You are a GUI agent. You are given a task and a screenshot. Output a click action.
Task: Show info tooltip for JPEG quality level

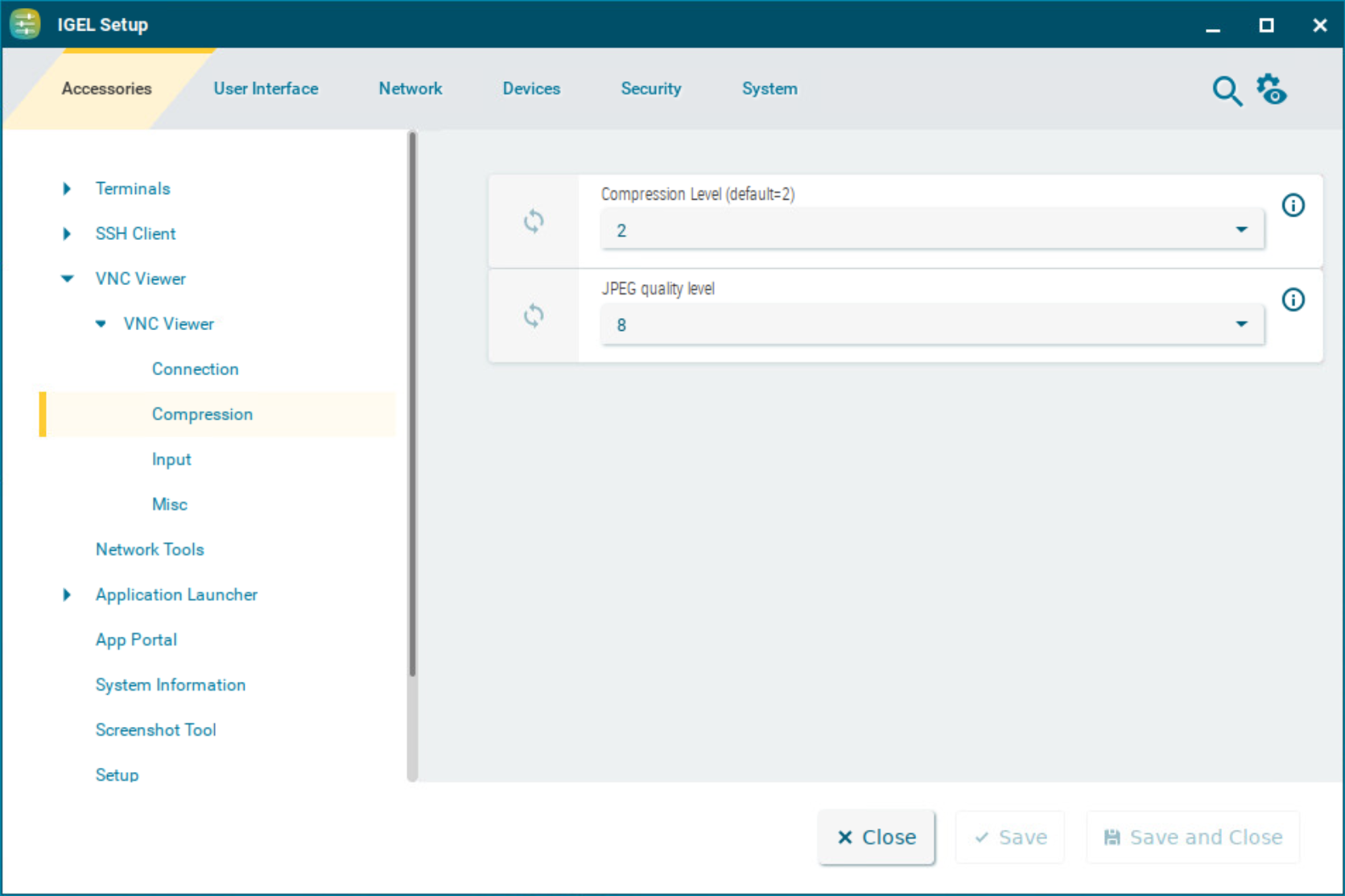coord(1293,300)
